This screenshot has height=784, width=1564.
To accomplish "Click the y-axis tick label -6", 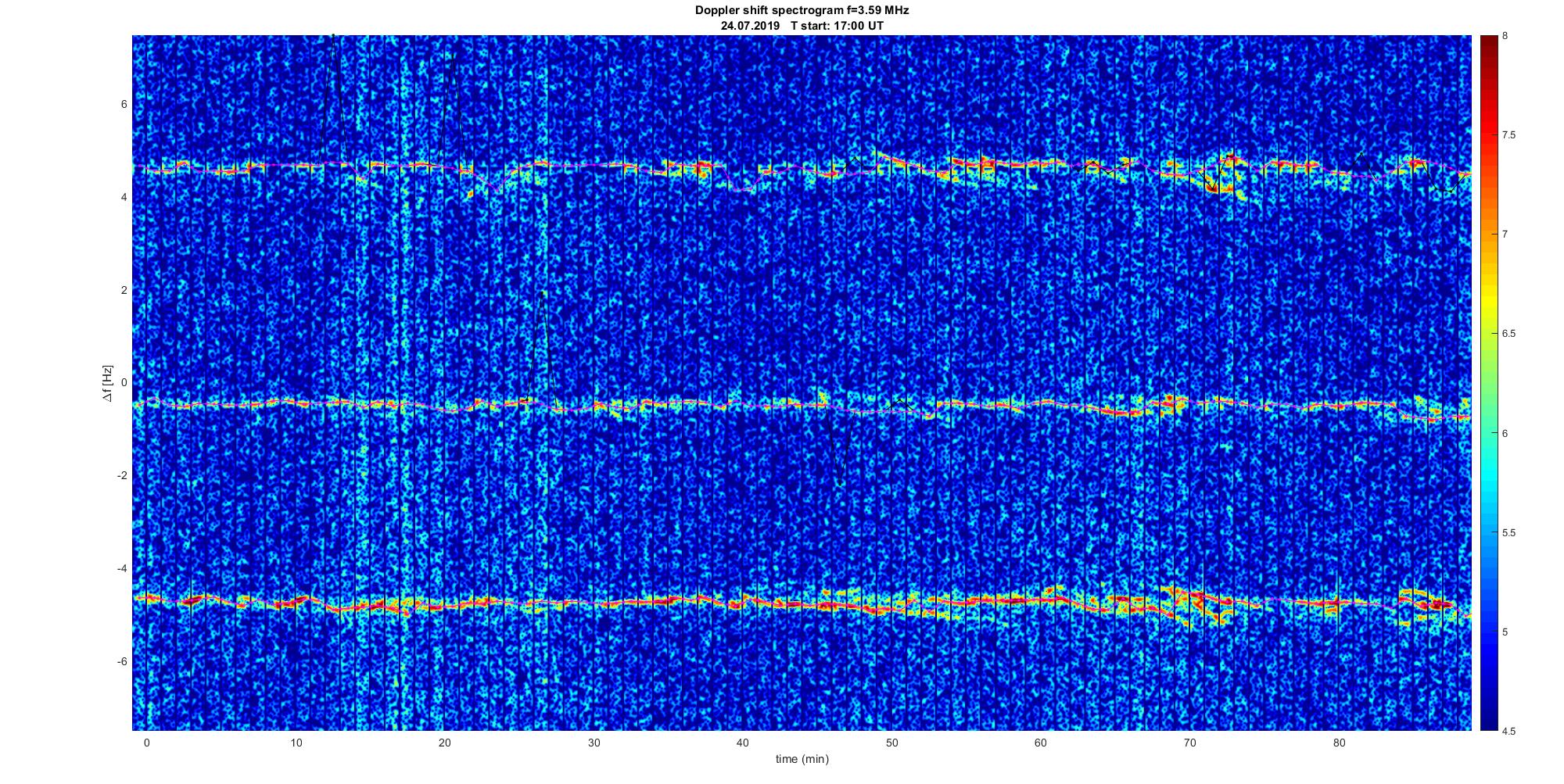I will tap(122, 661).
